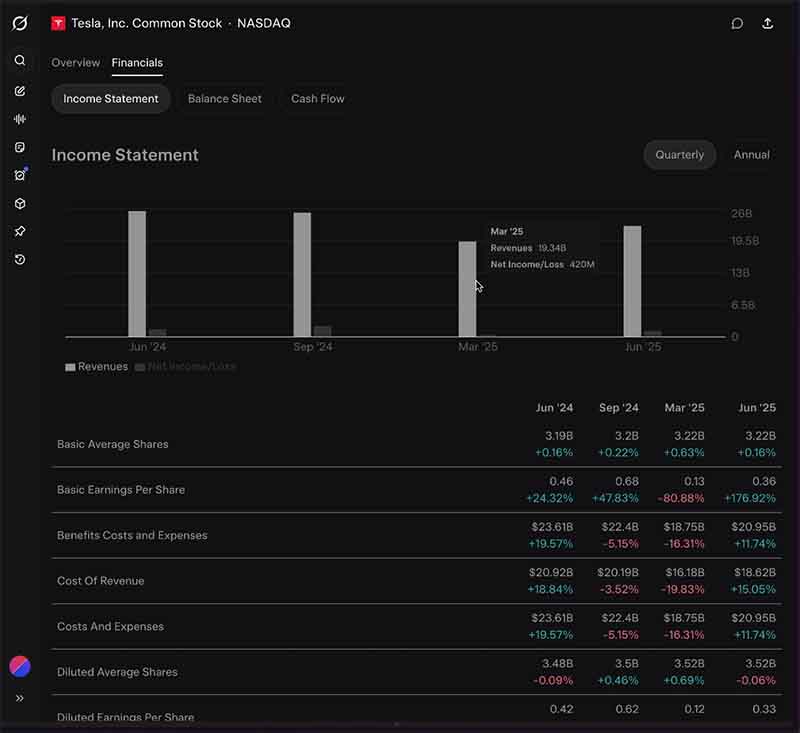Click the Costs And Expenses row label
Image resolution: width=800 pixels, height=733 pixels.
pos(110,626)
